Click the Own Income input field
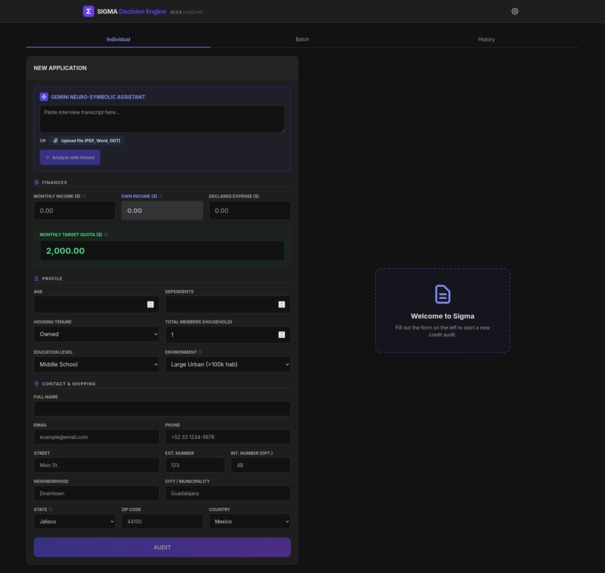Image resolution: width=605 pixels, height=573 pixels. pyautogui.click(x=162, y=211)
